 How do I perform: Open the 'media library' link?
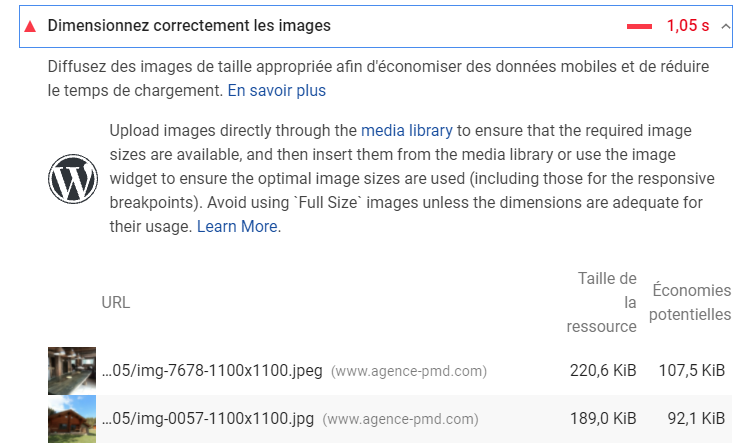406,131
